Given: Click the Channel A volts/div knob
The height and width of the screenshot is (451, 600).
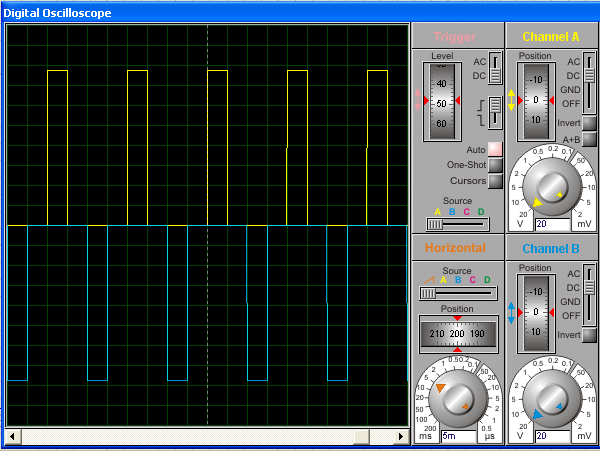Looking at the screenshot, I should pos(552,187).
